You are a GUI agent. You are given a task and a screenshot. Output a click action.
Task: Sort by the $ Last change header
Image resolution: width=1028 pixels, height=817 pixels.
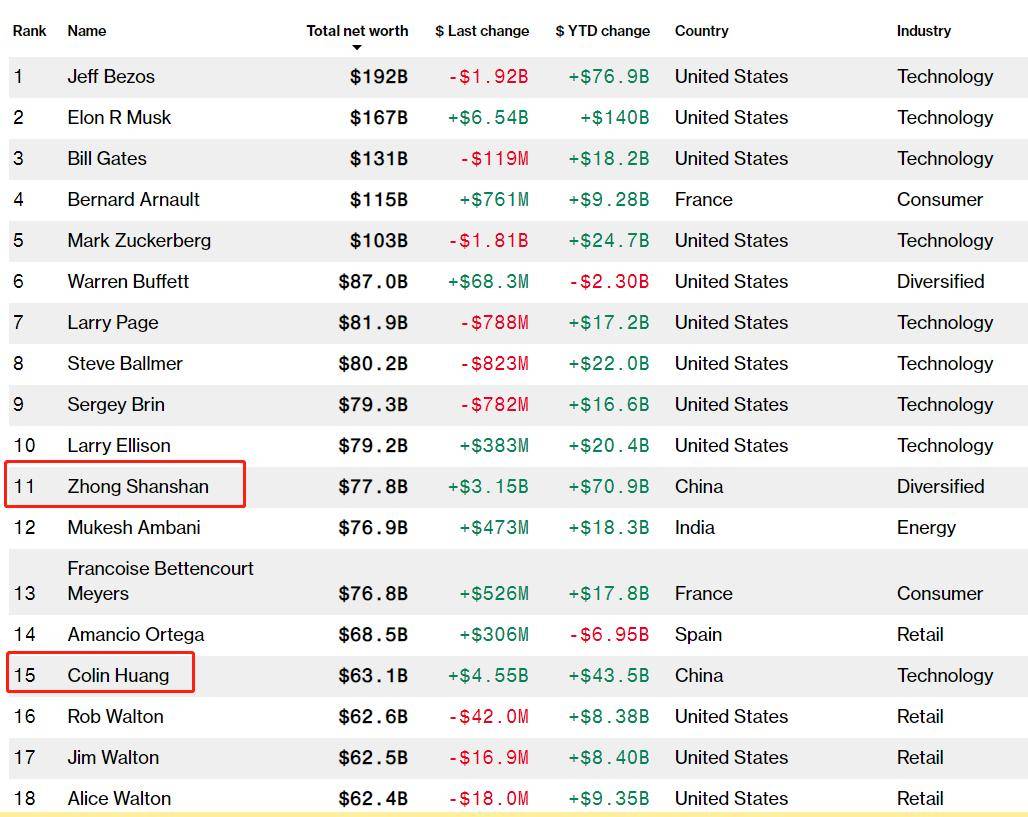coord(482,31)
